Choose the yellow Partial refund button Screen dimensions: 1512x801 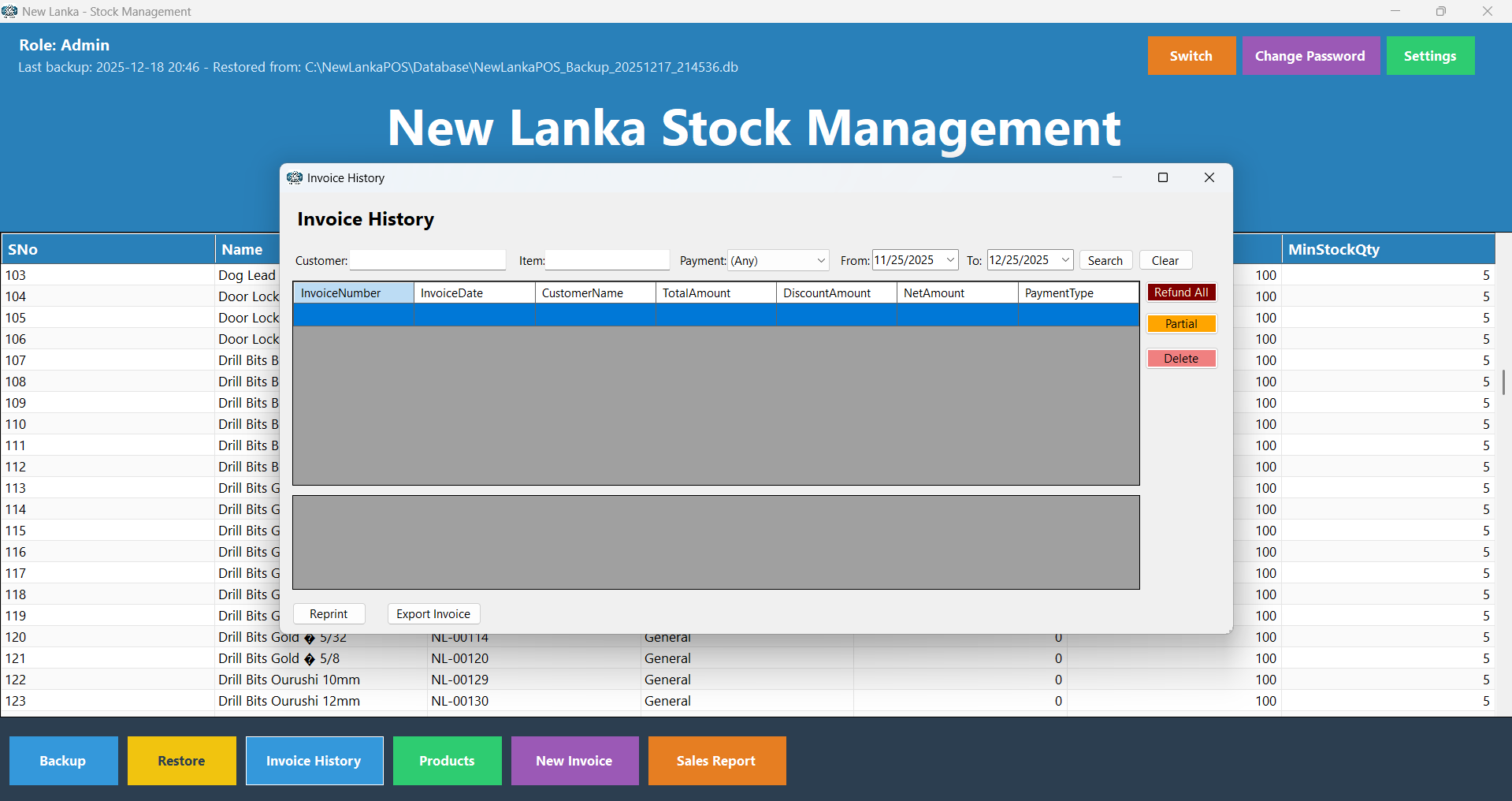pyautogui.click(x=1181, y=324)
